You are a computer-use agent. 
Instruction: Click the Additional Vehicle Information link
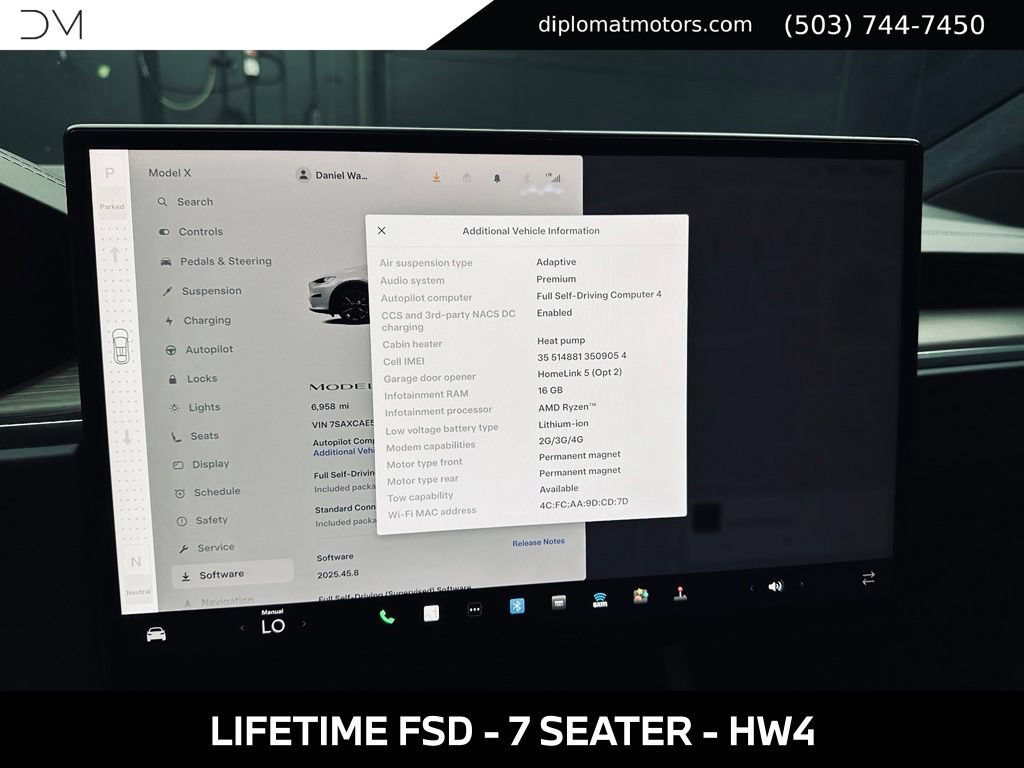(x=344, y=451)
